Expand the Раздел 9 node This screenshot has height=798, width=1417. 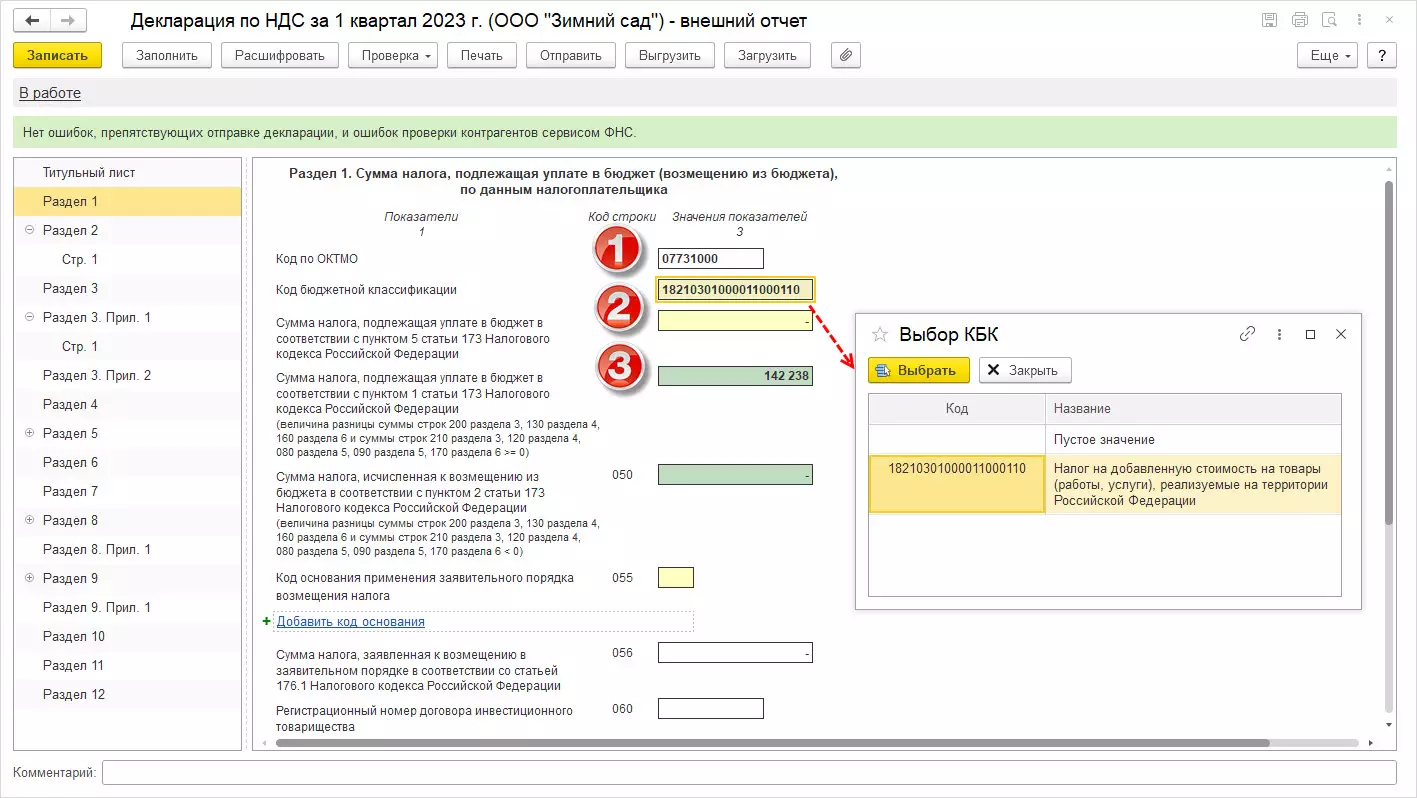(x=29, y=578)
